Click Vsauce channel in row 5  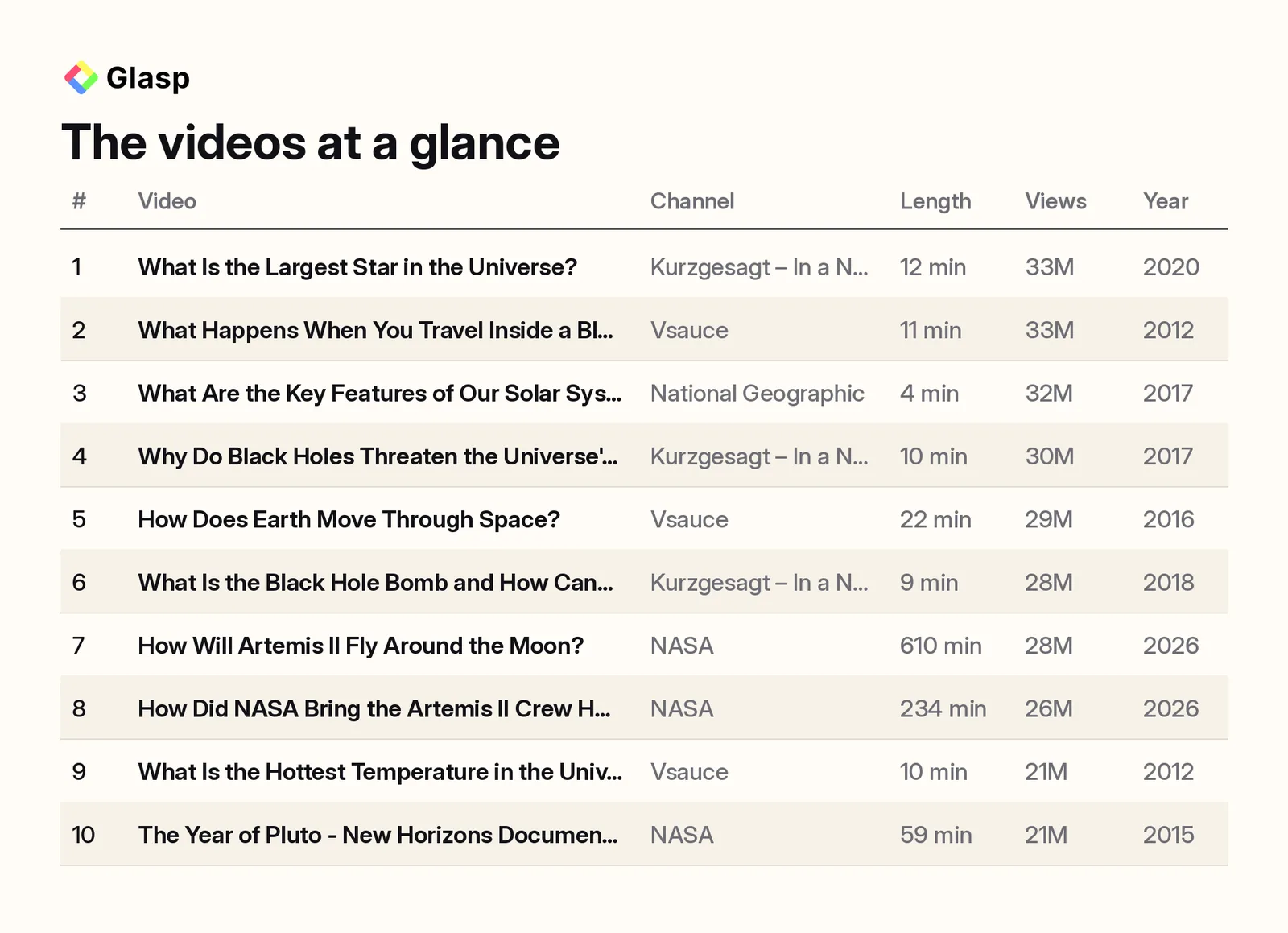click(x=689, y=519)
